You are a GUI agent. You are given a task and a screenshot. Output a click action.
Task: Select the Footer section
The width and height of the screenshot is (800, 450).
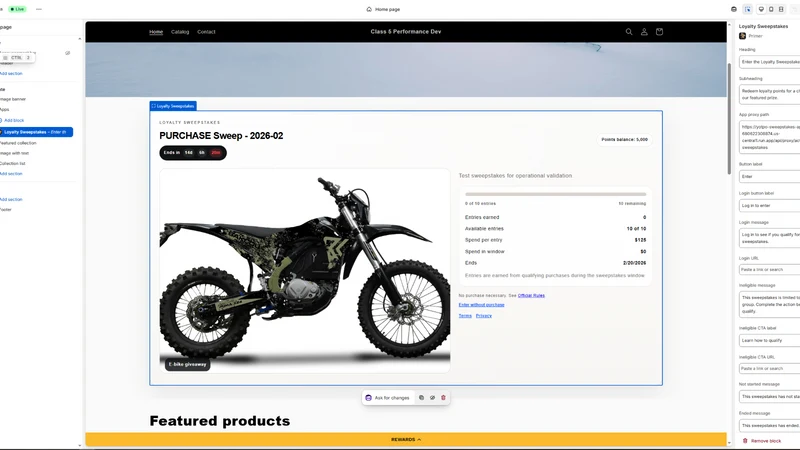point(6,209)
